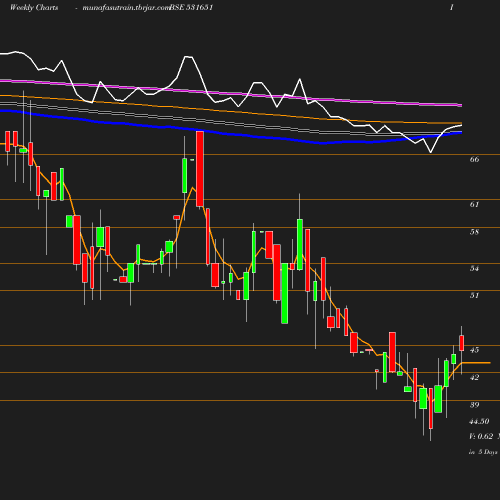
Task: Click the price axis label 39
Action: coord(474,405)
